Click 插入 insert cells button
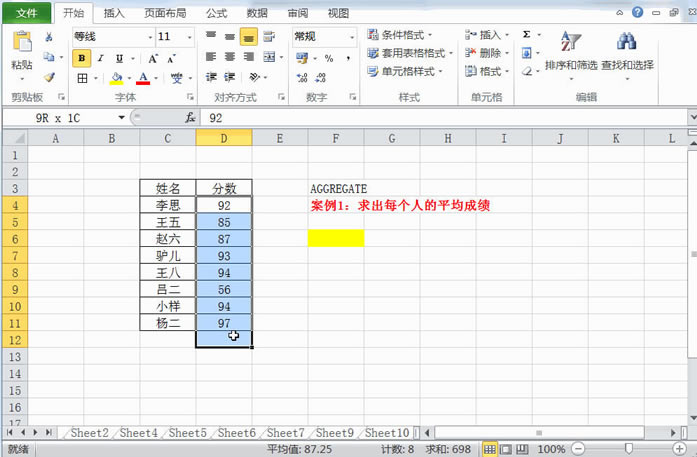The width and height of the screenshot is (697, 457). (487, 35)
